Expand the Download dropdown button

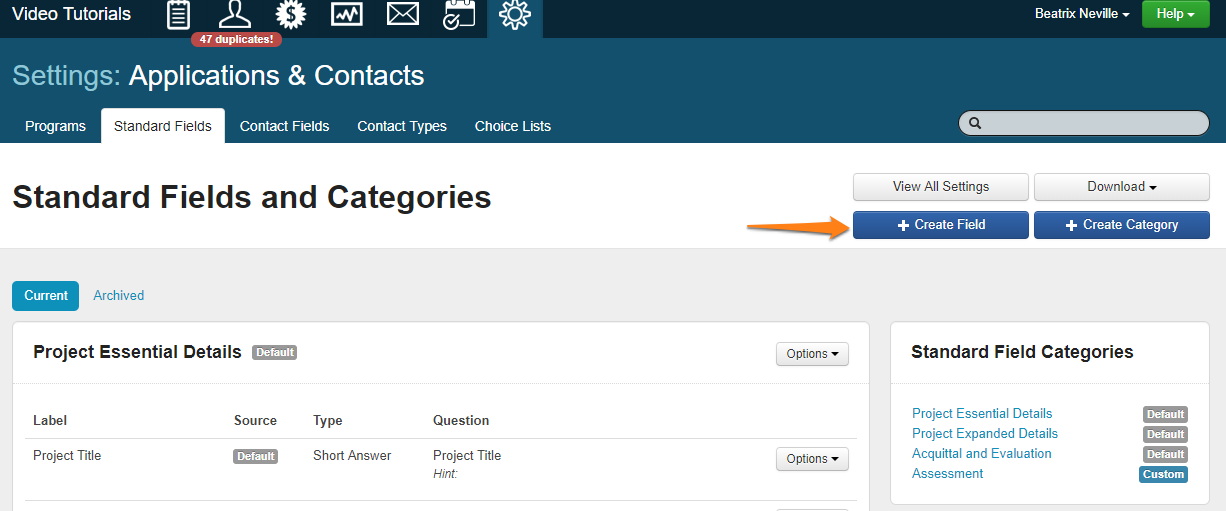click(x=1121, y=187)
